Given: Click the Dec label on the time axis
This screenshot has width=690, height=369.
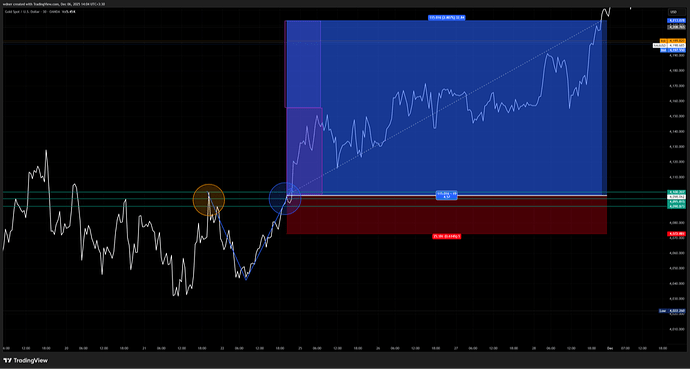Looking at the screenshot, I should tap(610, 348).
